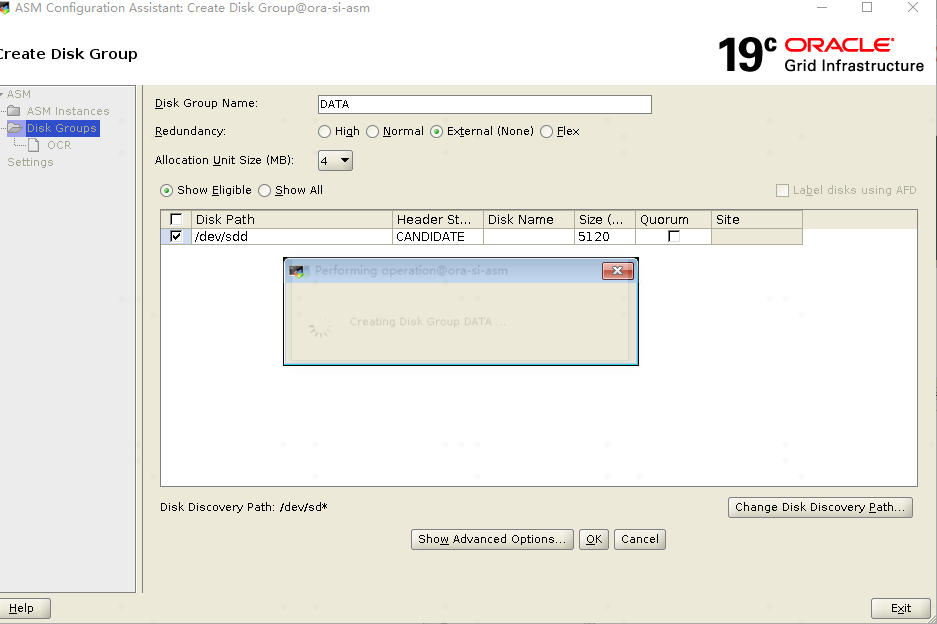Open Settings in the left panel

coord(30,162)
